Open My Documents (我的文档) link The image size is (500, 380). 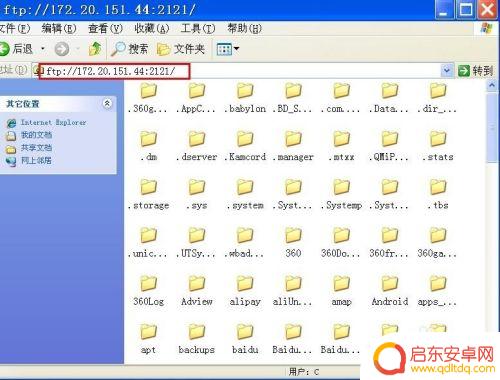click(x=29, y=135)
